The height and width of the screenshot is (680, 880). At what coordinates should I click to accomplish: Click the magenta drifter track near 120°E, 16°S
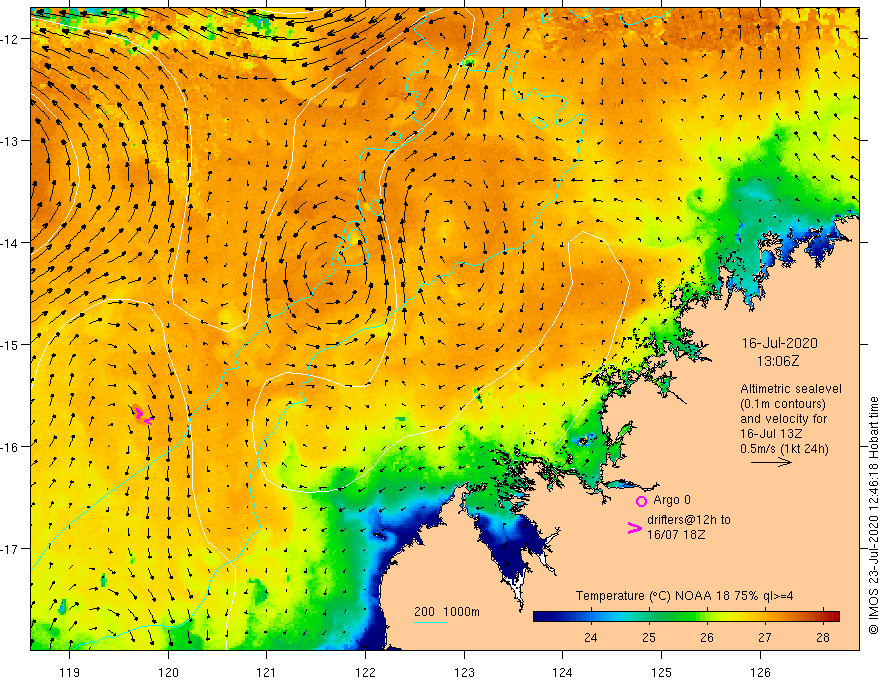point(143,416)
